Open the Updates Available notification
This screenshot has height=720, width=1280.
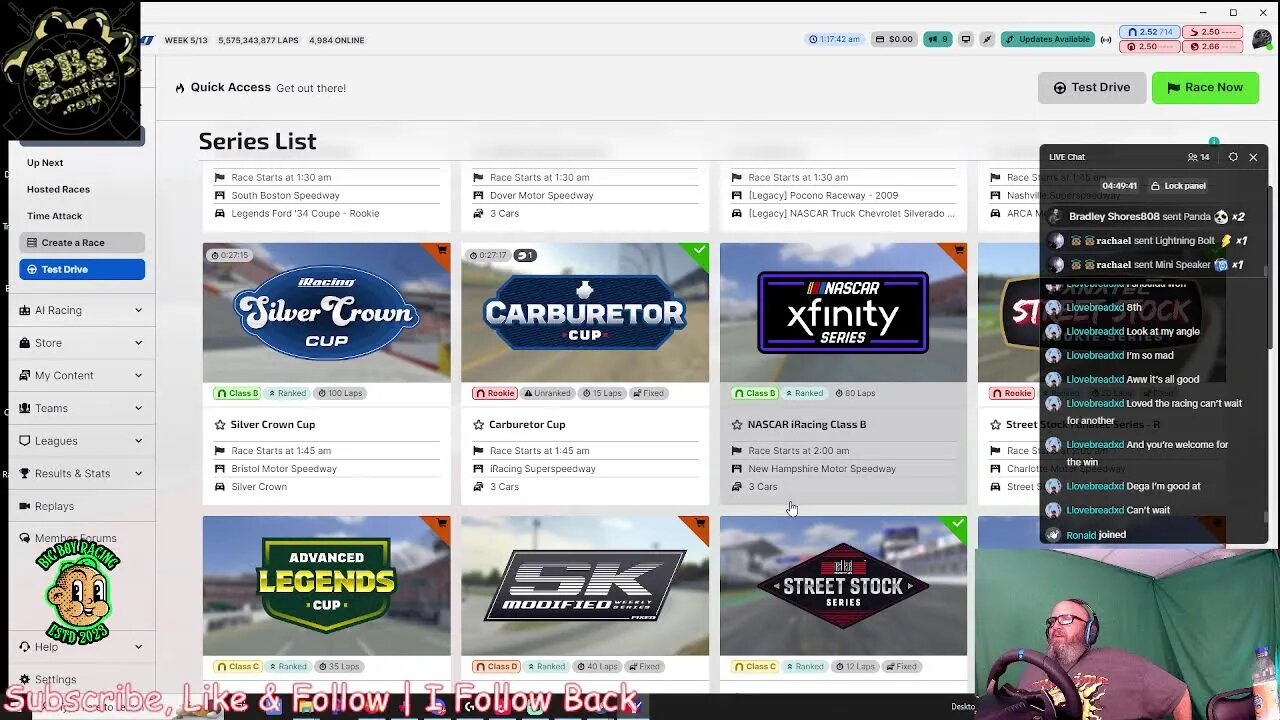tap(1047, 39)
